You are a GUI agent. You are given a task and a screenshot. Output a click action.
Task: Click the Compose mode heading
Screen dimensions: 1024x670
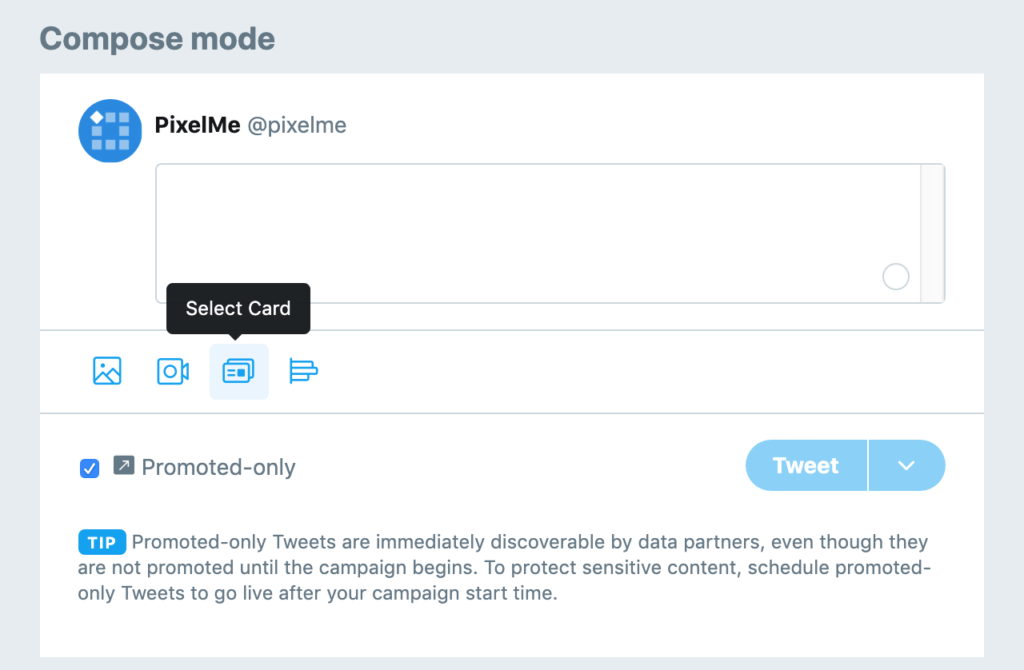pyautogui.click(x=157, y=39)
